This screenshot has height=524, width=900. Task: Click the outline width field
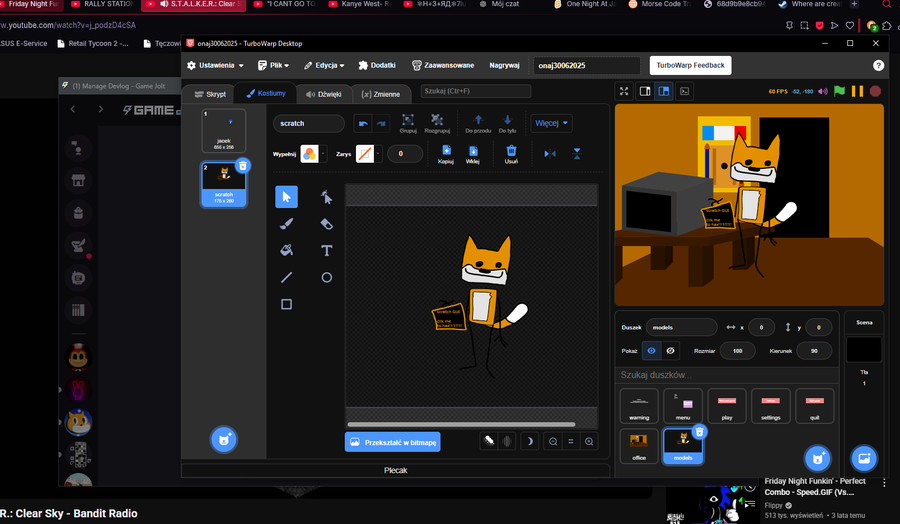(405, 154)
